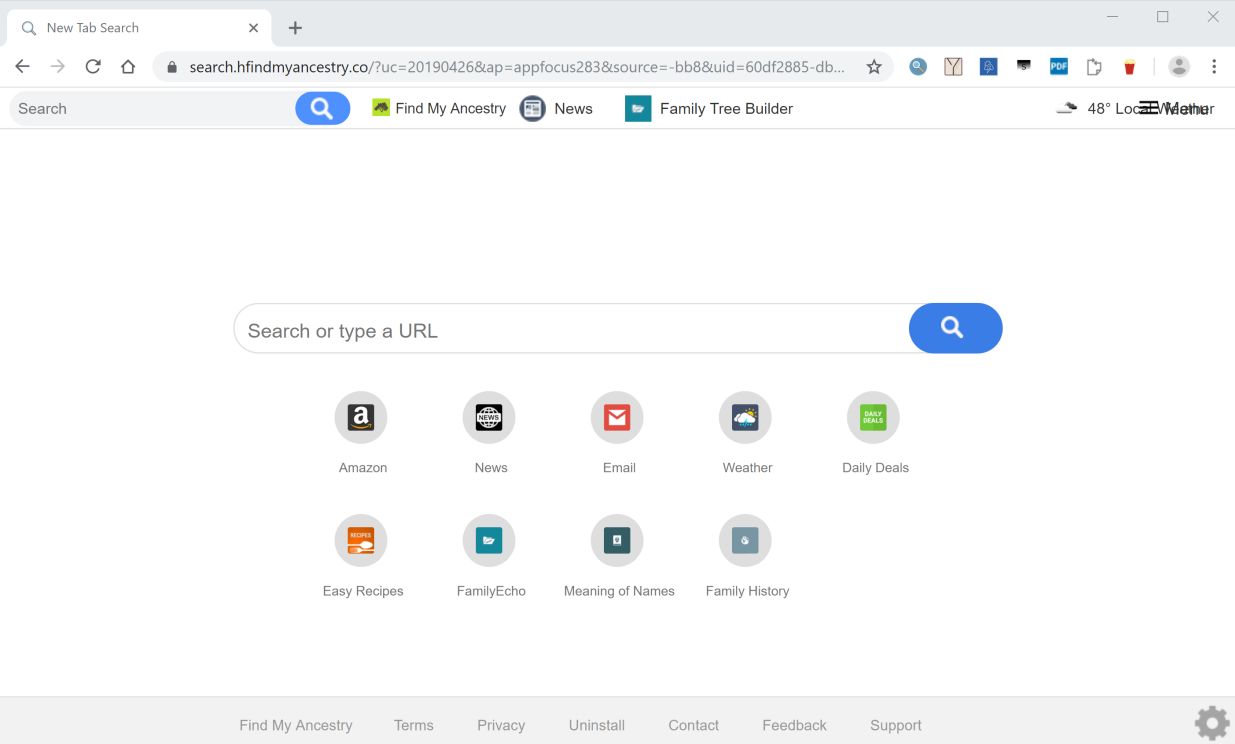Focus the toolbar Search box

point(152,108)
